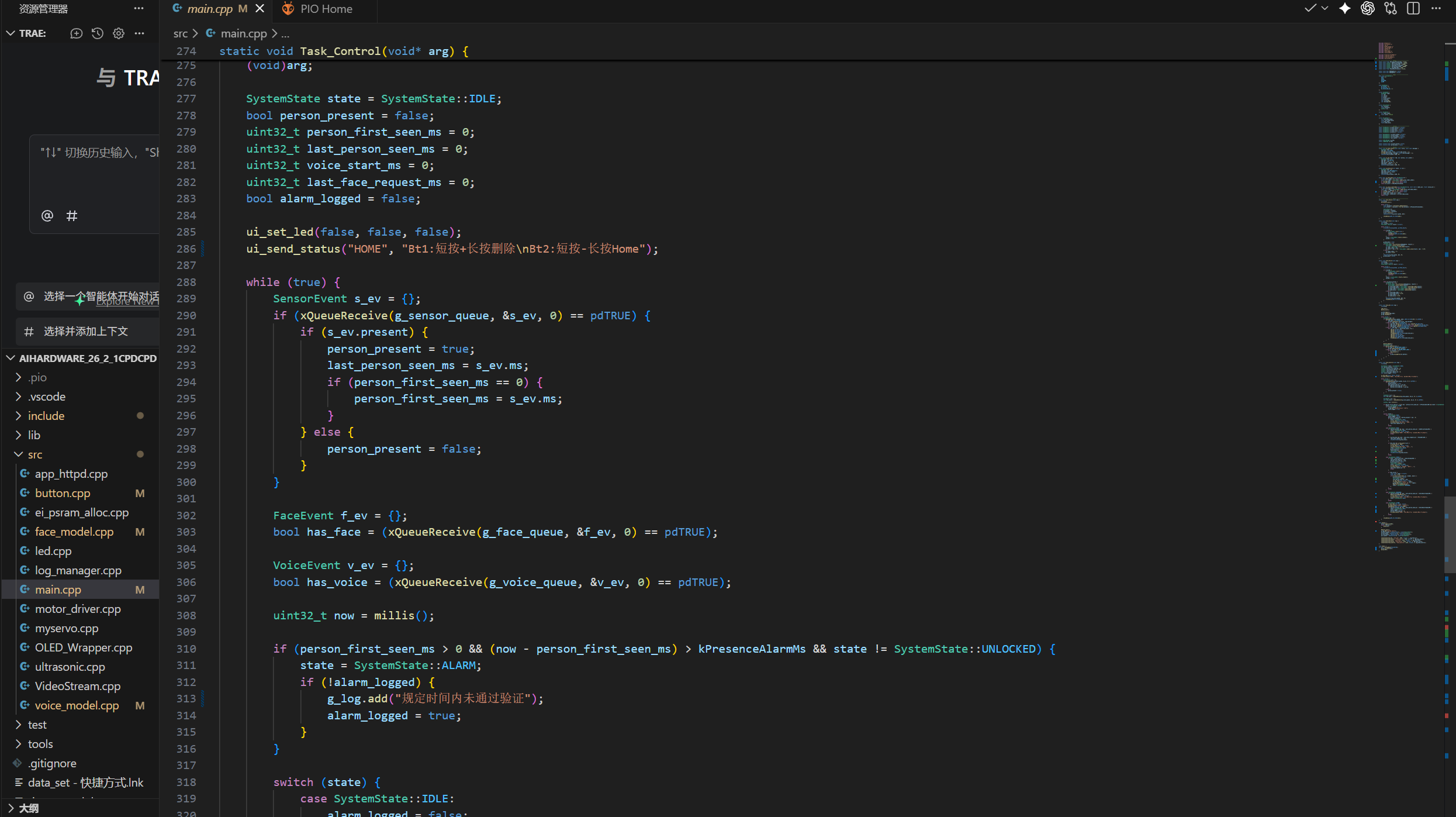Click the PlatformIO build checkmark
The width and height of the screenshot is (1456, 817).
point(1310,9)
